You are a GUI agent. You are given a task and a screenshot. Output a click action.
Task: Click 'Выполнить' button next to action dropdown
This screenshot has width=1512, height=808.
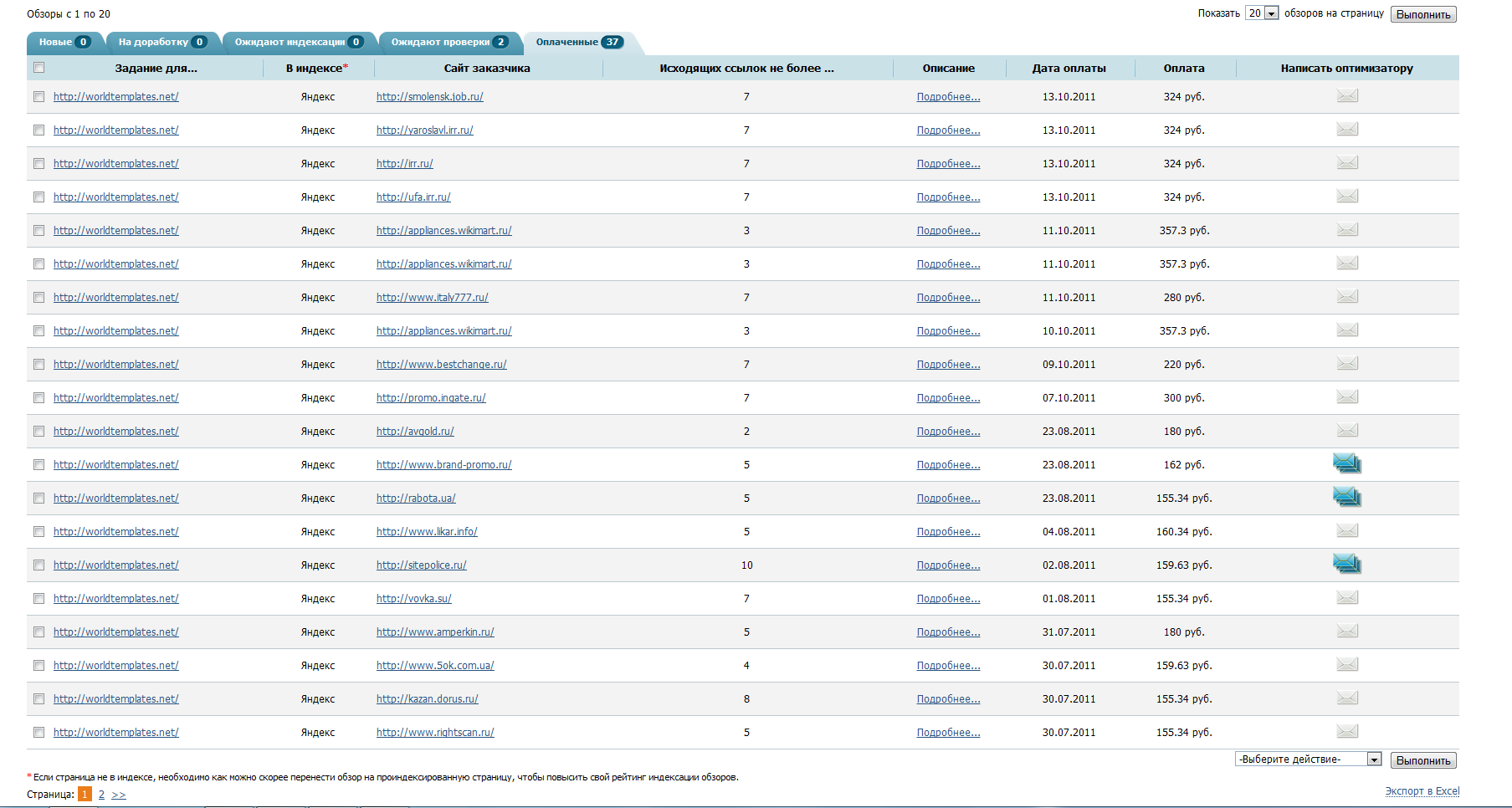tap(1422, 760)
